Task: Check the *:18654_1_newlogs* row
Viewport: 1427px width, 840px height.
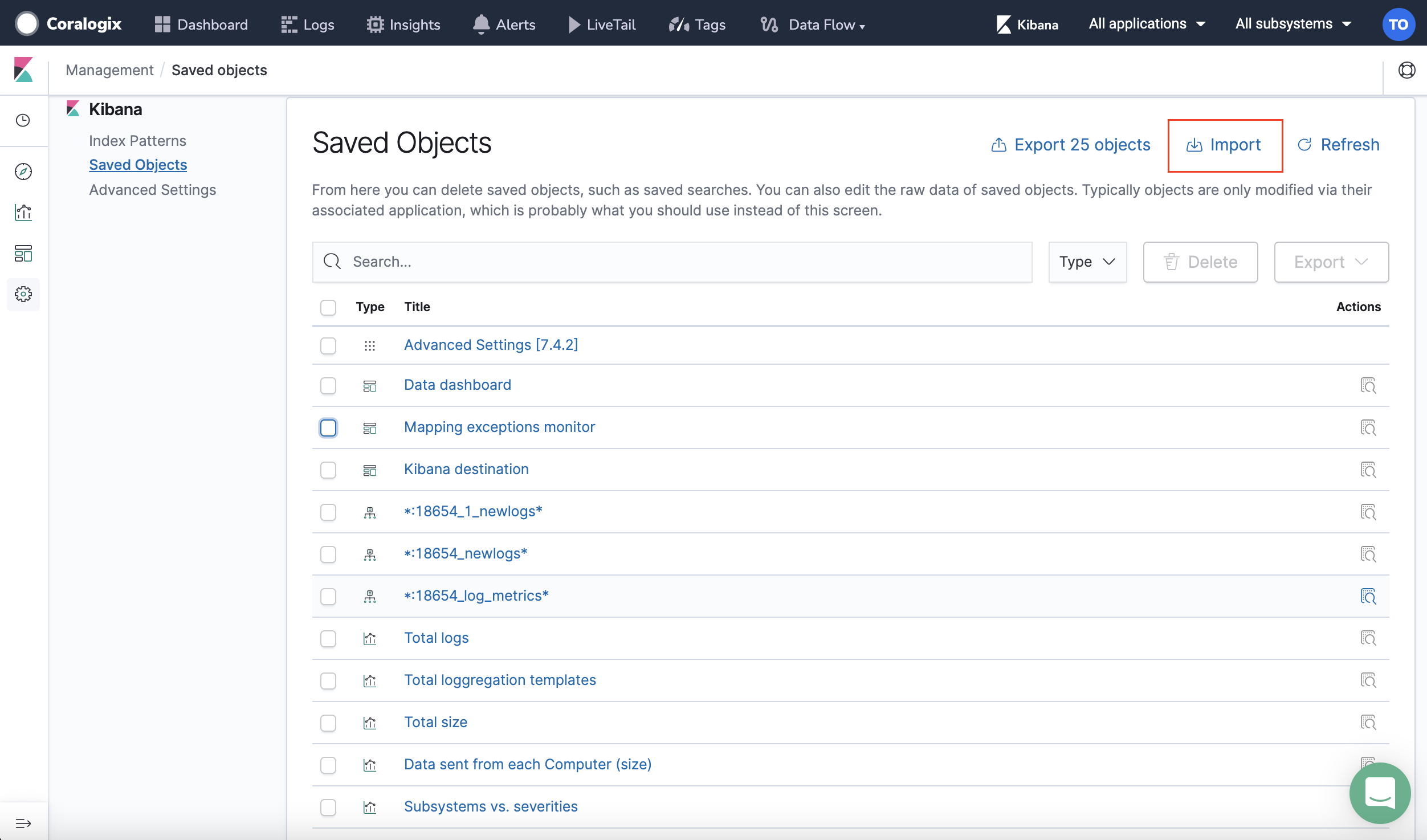Action: coord(328,512)
